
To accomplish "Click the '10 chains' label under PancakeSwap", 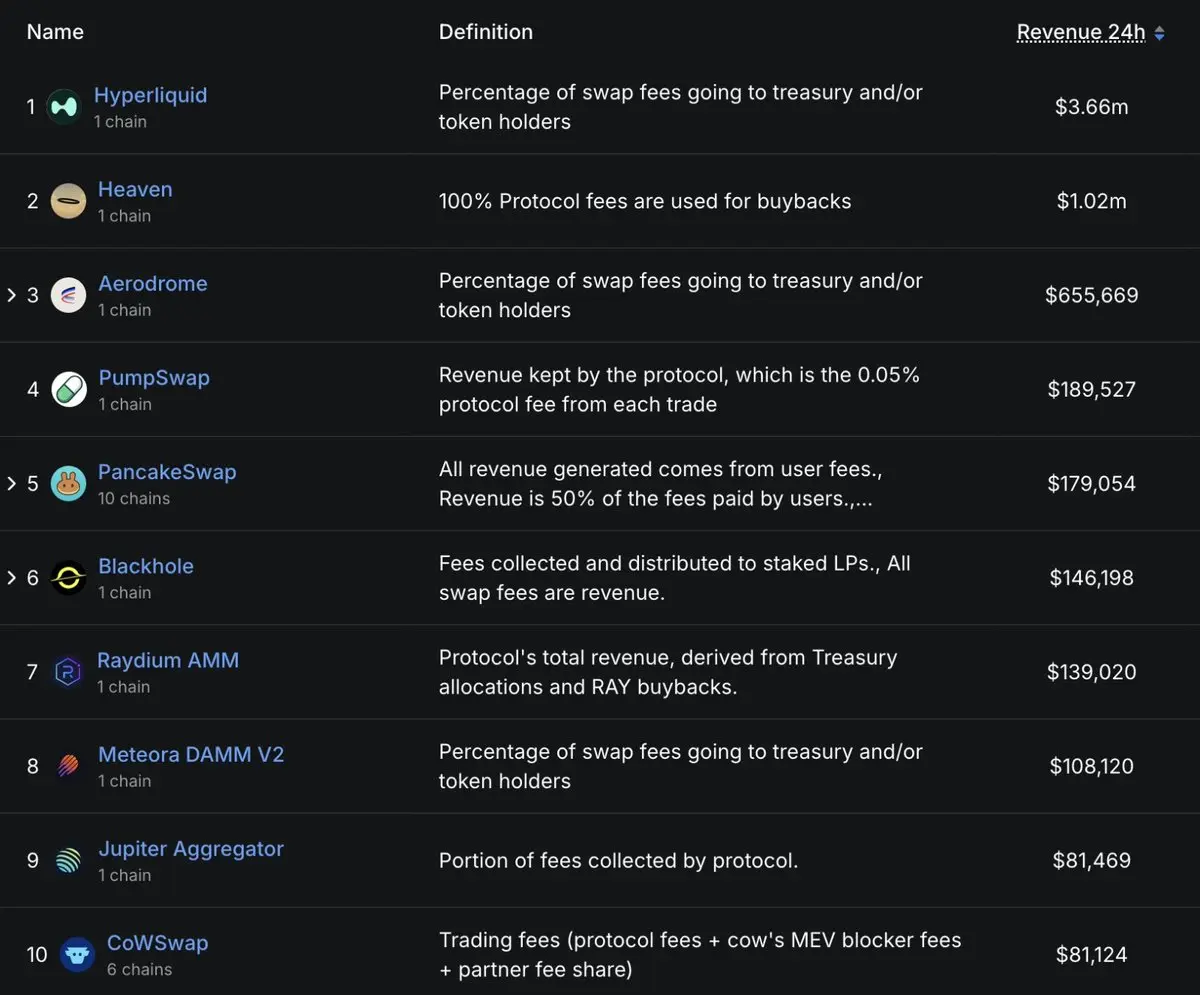I will point(134,498).
